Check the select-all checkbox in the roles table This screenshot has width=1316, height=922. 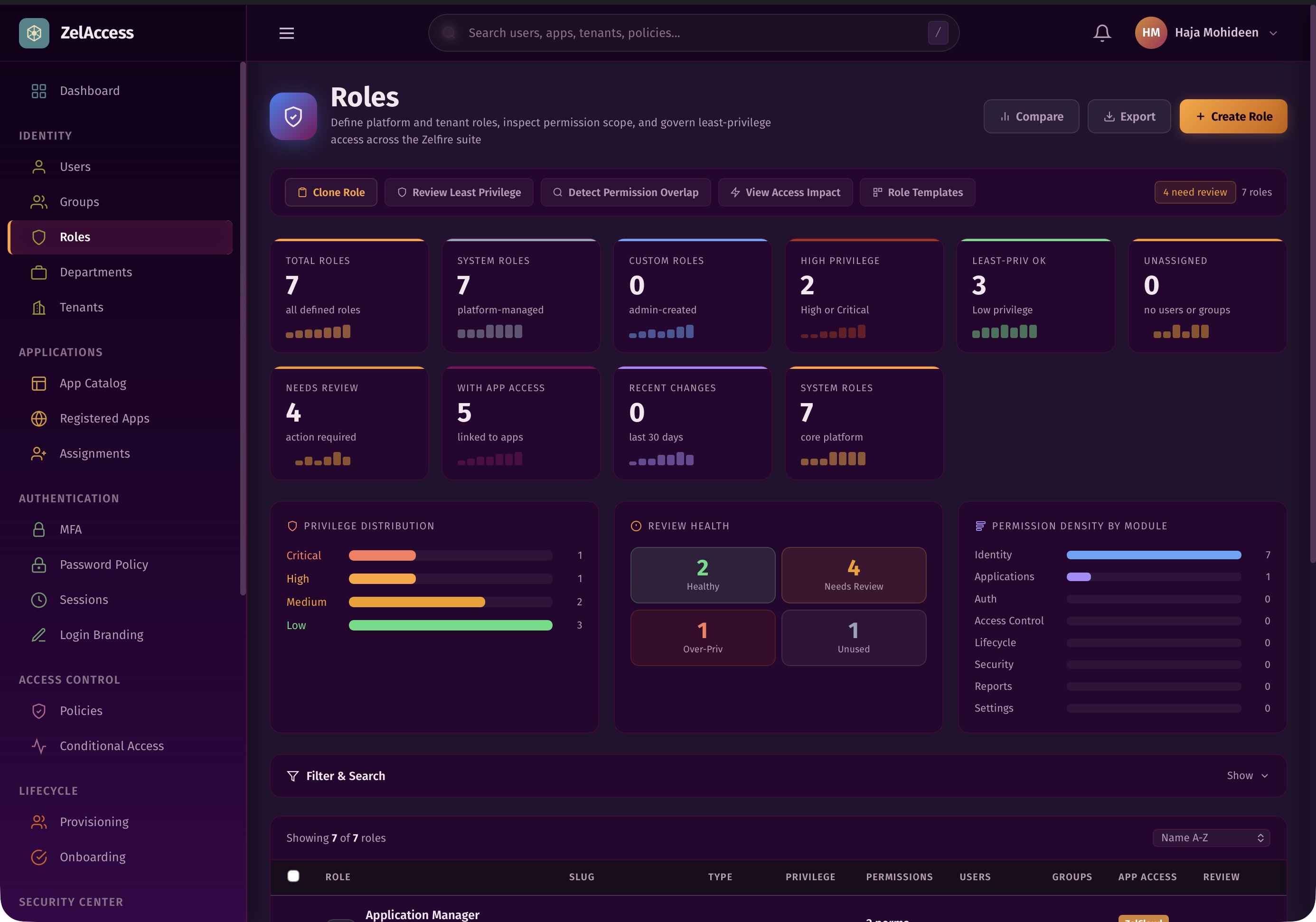pos(293,876)
